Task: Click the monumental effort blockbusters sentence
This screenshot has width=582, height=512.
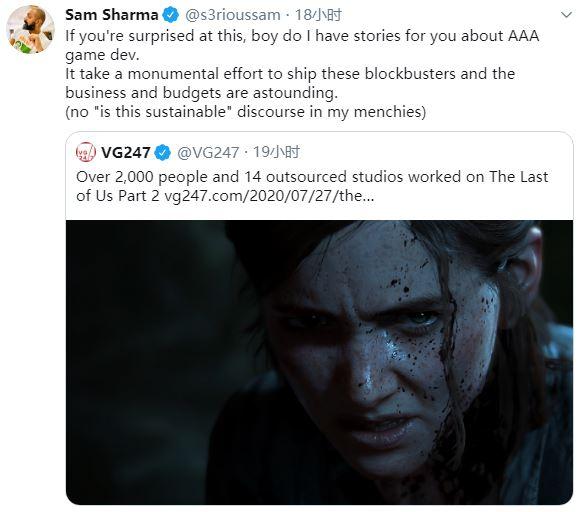Action: pyautogui.click(x=290, y=74)
